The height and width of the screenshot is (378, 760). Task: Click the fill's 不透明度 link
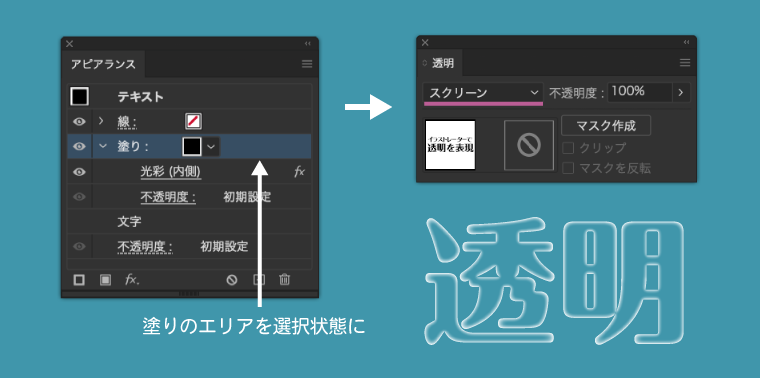(x=168, y=197)
